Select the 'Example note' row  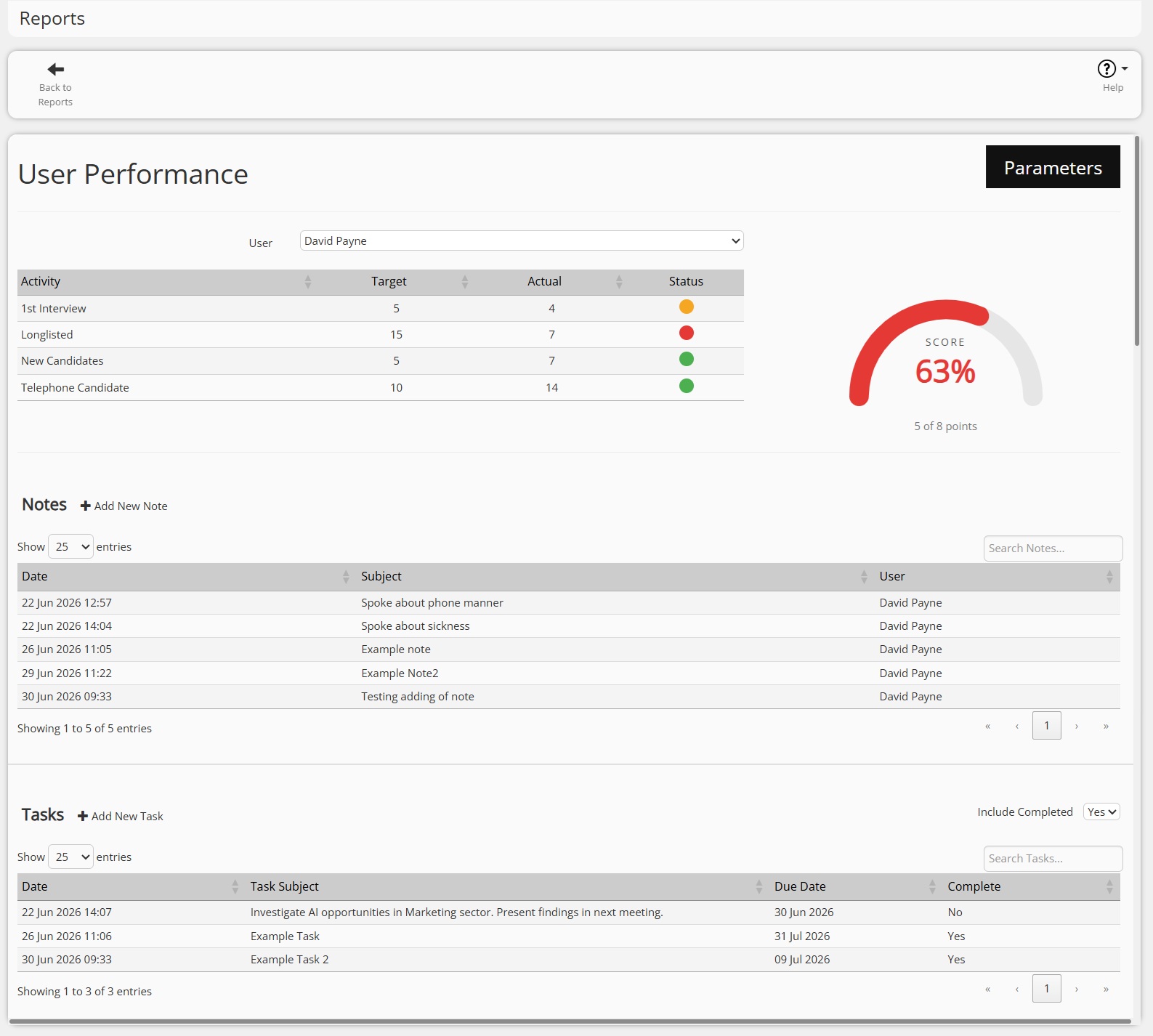click(569, 649)
